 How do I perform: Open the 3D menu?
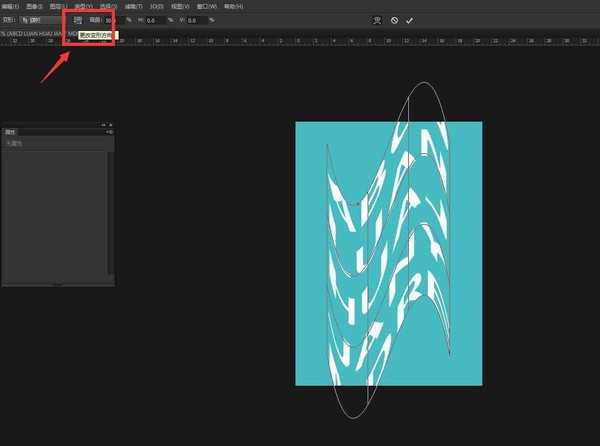pos(156,6)
